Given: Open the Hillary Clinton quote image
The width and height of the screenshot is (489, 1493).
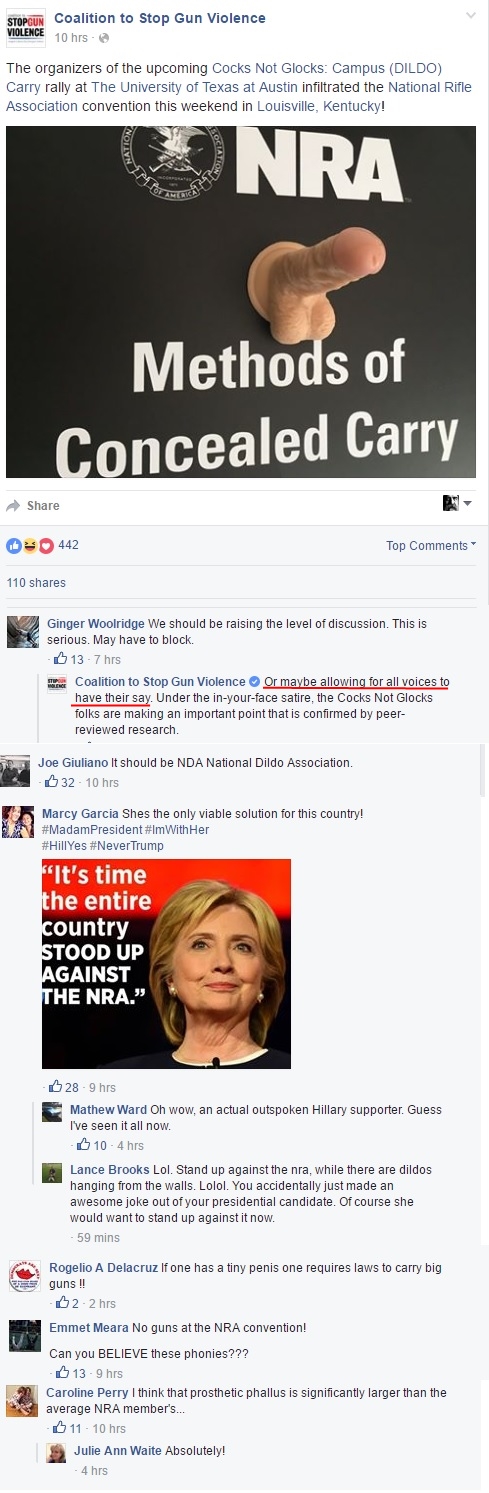Looking at the screenshot, I should pos(166,964).
